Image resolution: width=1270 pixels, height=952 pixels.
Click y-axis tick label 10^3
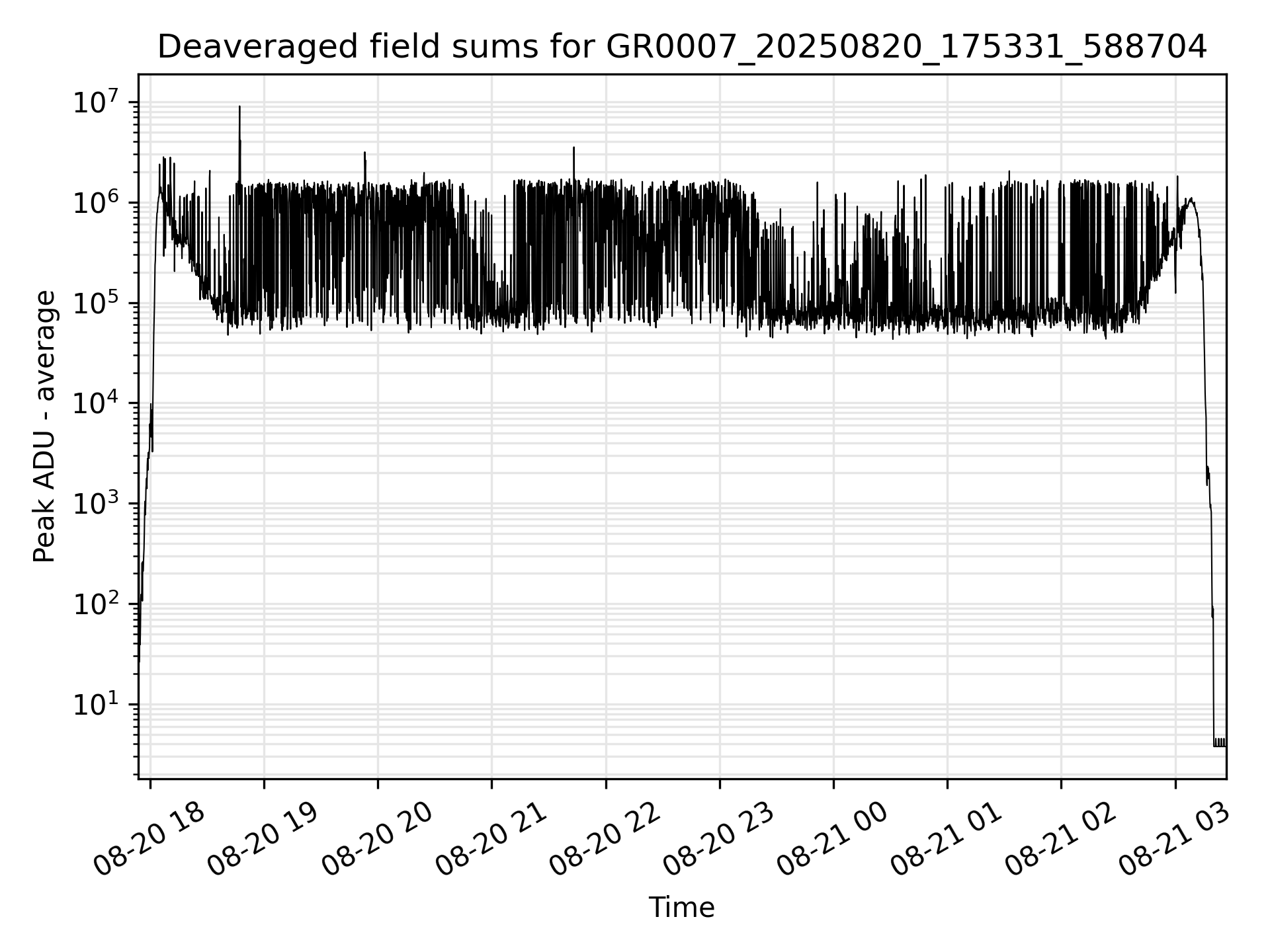97,504
